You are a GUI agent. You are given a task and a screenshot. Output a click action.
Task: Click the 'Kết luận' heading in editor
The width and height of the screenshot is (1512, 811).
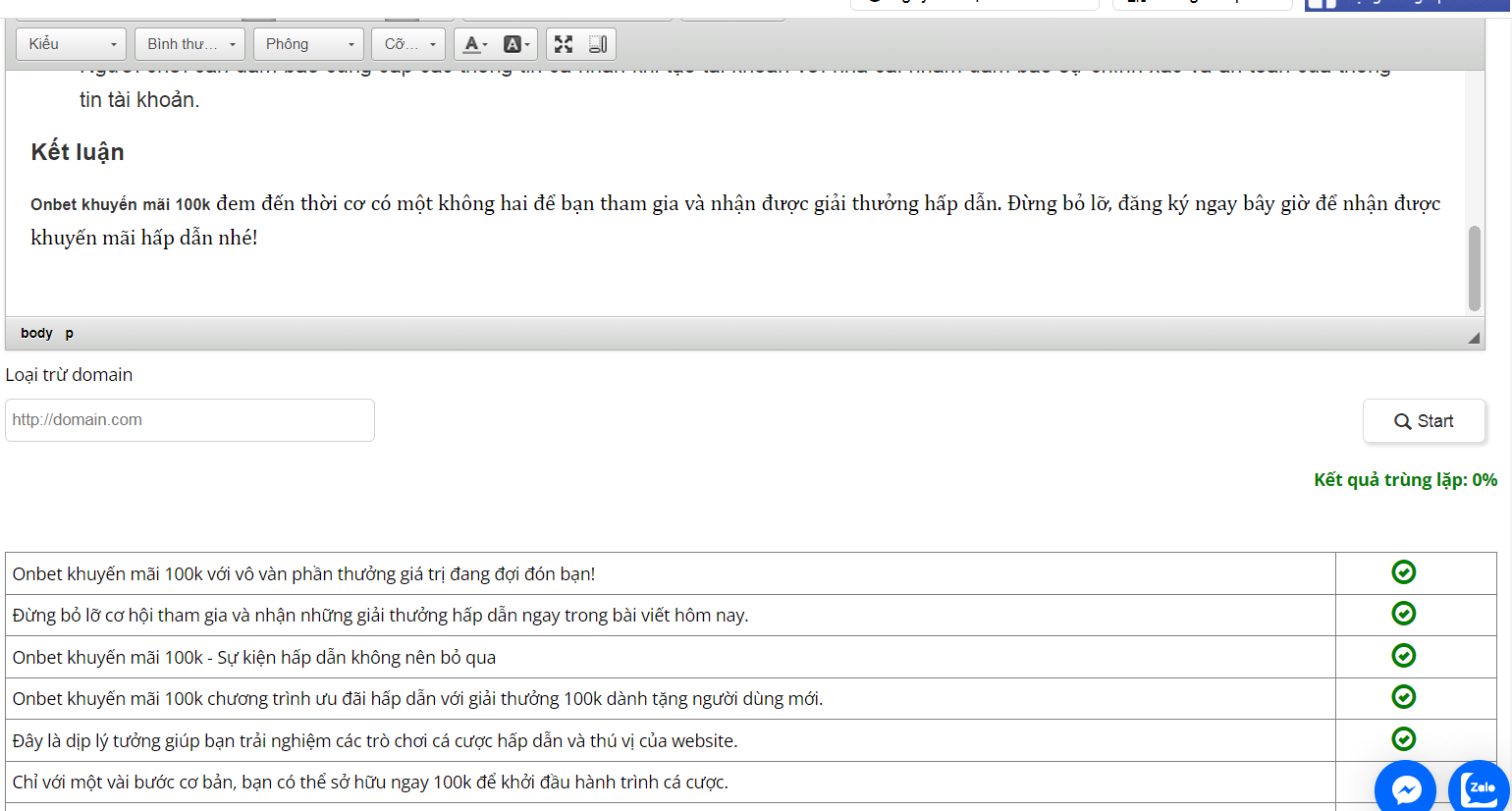pyautogui.click(x=78, y=152)
